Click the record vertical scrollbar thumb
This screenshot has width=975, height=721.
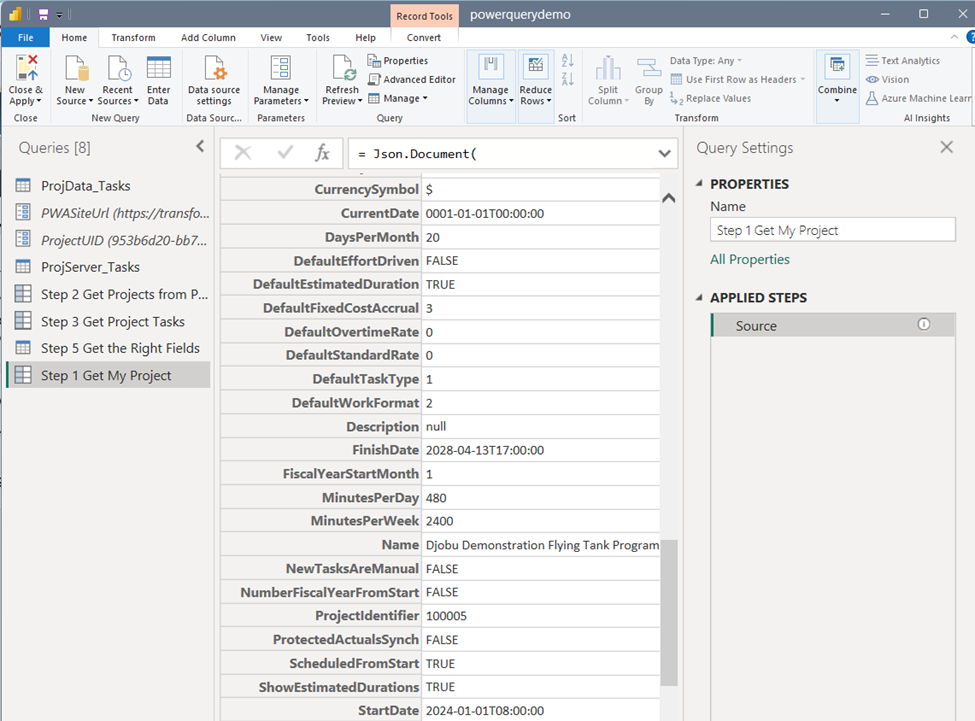(668, 612)
